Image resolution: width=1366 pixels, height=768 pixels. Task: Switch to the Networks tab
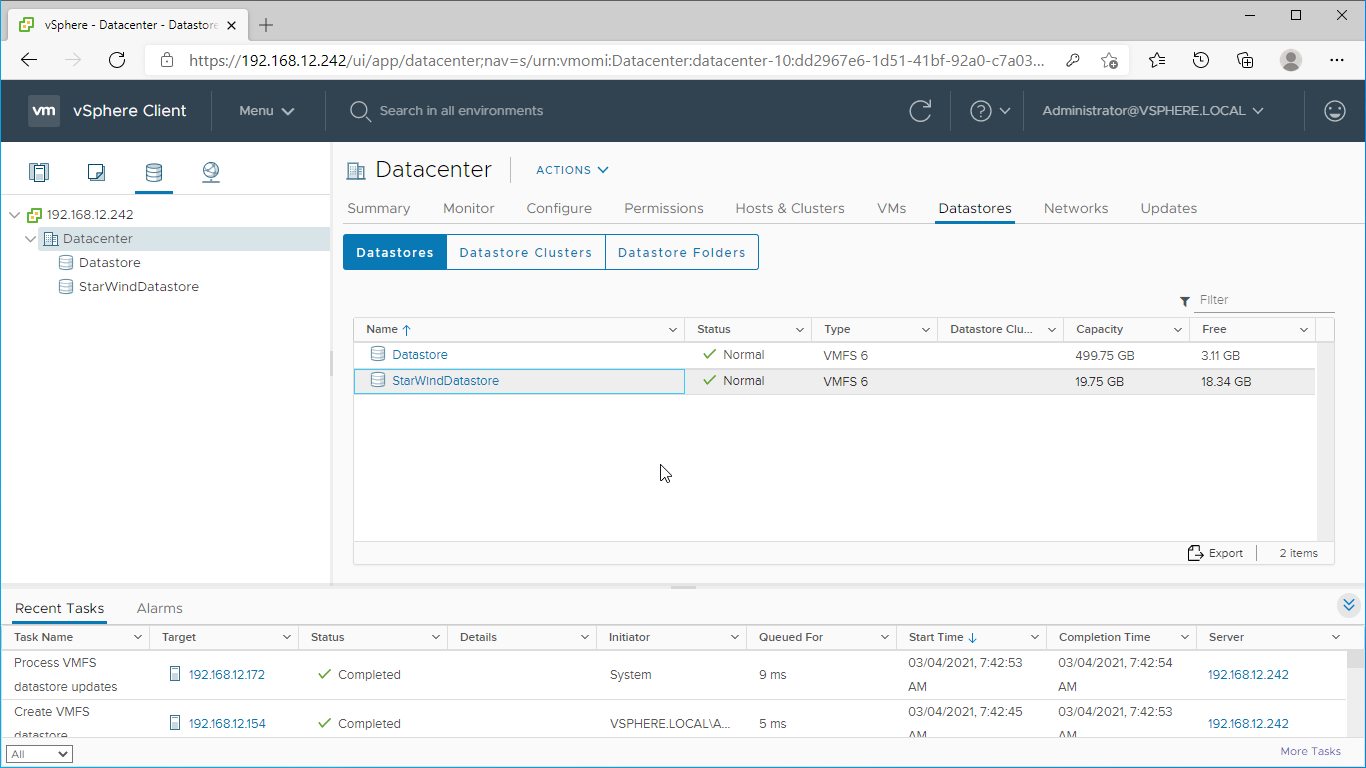1076,208
